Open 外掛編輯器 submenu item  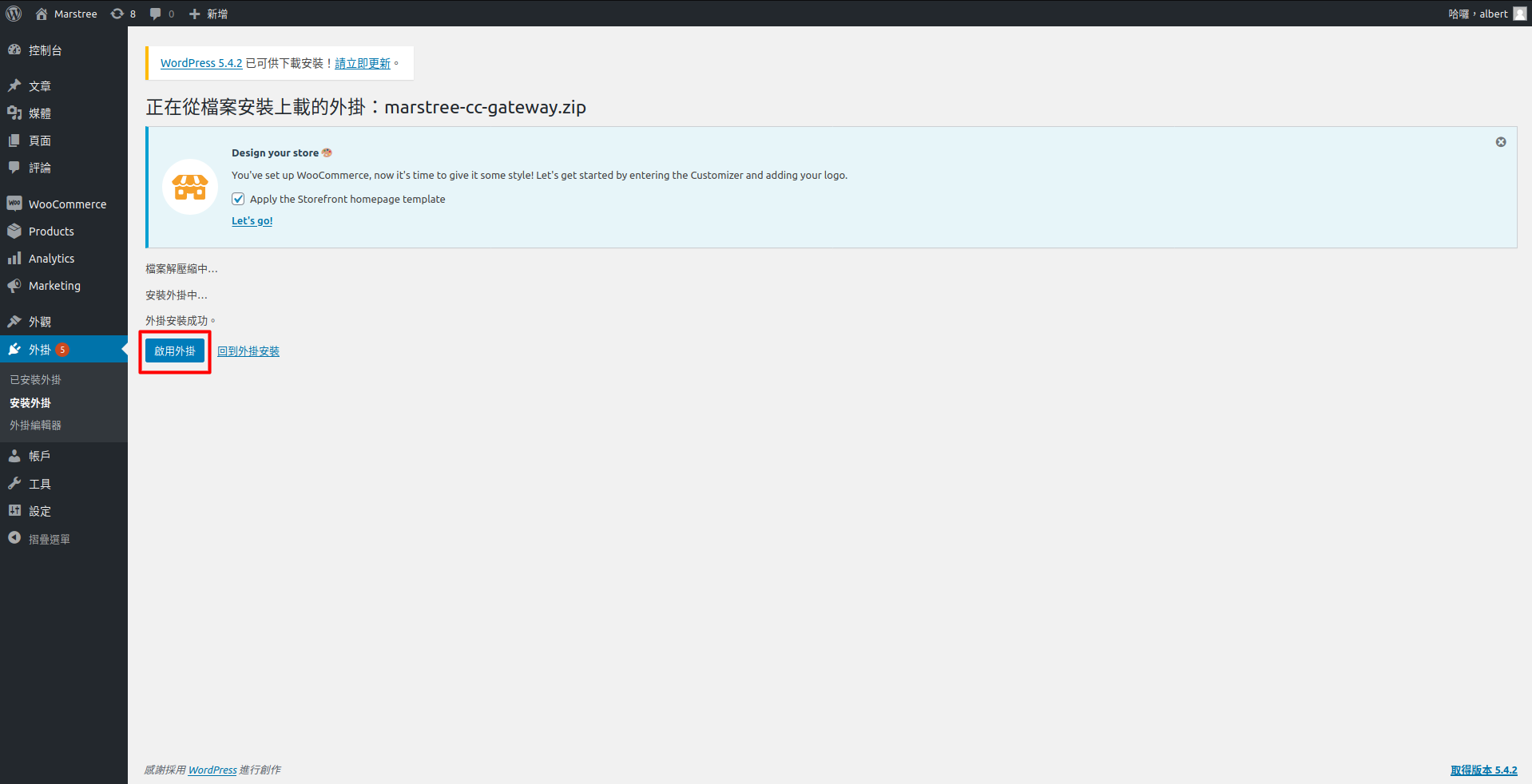(x=35, y=426)
